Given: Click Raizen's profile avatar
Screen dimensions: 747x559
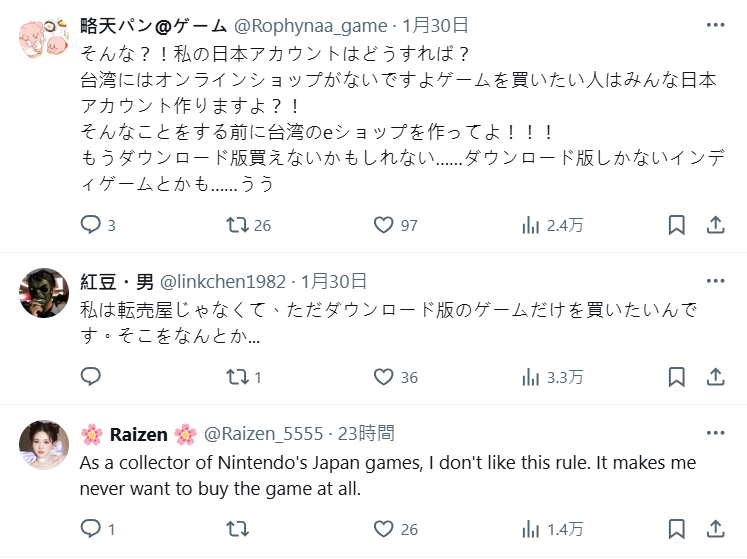Looking at the screenshot, I should (x=43, y=445).
